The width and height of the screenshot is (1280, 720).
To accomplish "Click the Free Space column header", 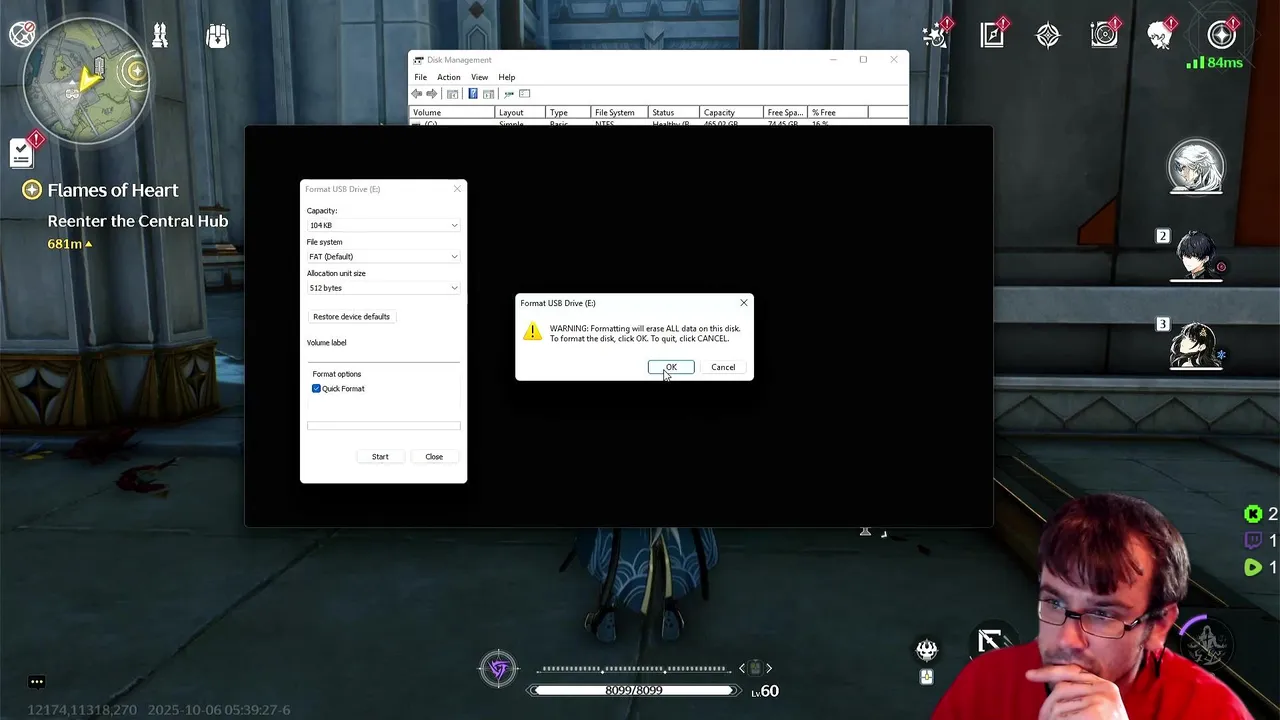I will tap(786, 112).
